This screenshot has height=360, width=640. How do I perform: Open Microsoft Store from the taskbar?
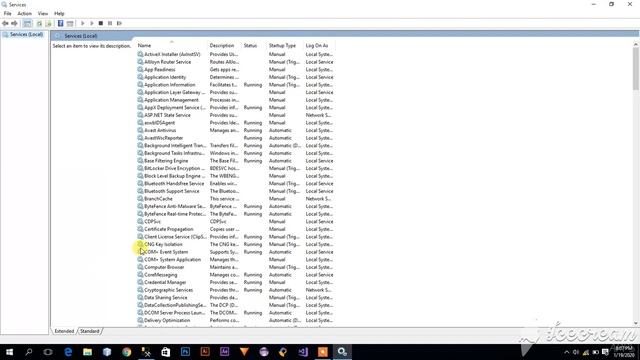(165, 352)
